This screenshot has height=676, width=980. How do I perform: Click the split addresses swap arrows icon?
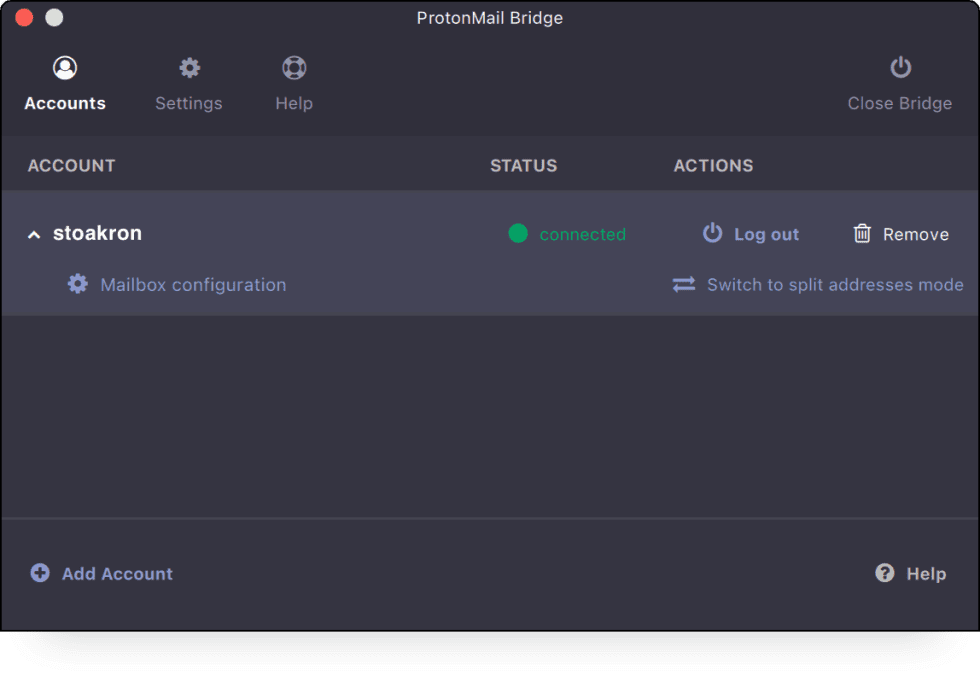(x=684, y=284)
